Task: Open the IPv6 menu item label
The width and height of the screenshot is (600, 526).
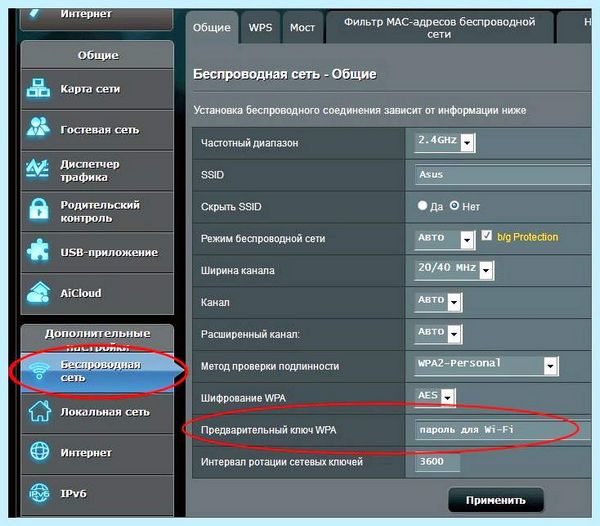Action: click(x=73, y=493)
